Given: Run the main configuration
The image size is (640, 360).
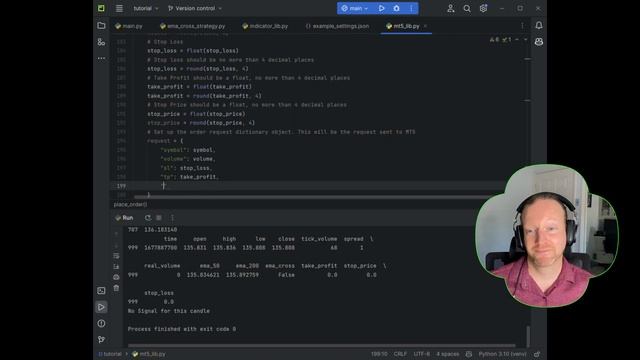Looking at the screenshot, I should [x=381, y=8].
